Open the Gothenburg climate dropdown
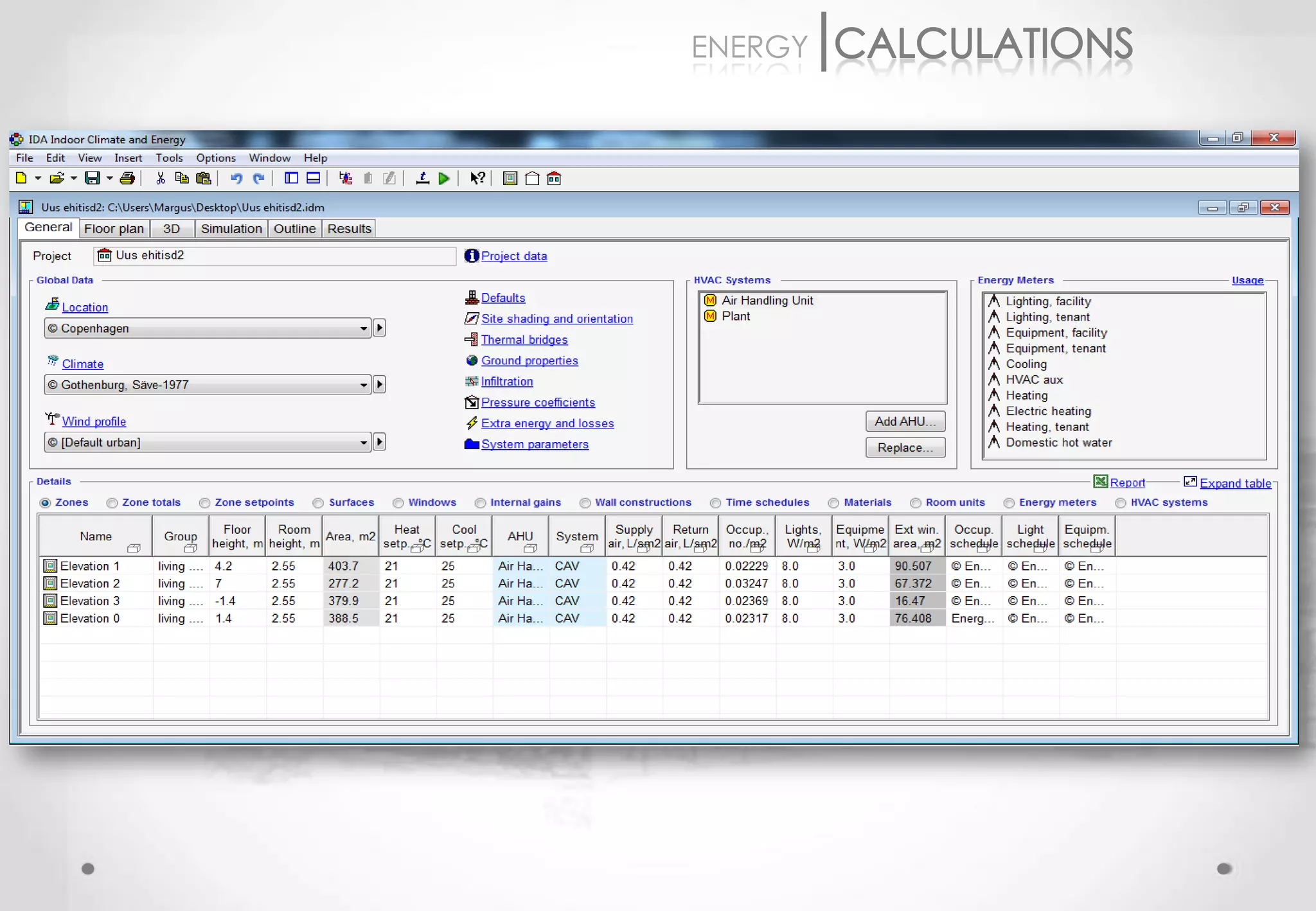Viewport: 1316px width, 911px height. tap(363, 385)
